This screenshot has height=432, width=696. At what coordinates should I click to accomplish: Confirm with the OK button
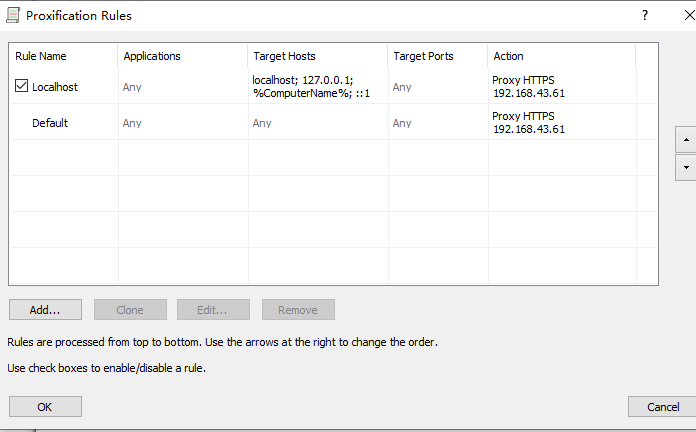point(45,407)
